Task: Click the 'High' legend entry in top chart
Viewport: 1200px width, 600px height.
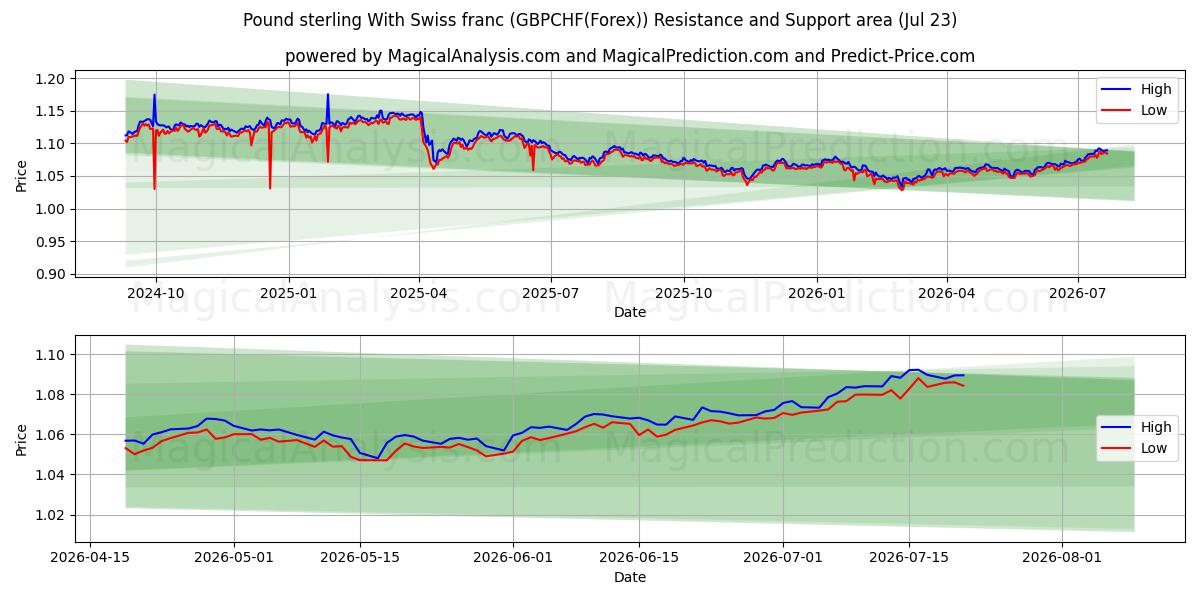Action: pyautogui.click(x=1156, y=89)
